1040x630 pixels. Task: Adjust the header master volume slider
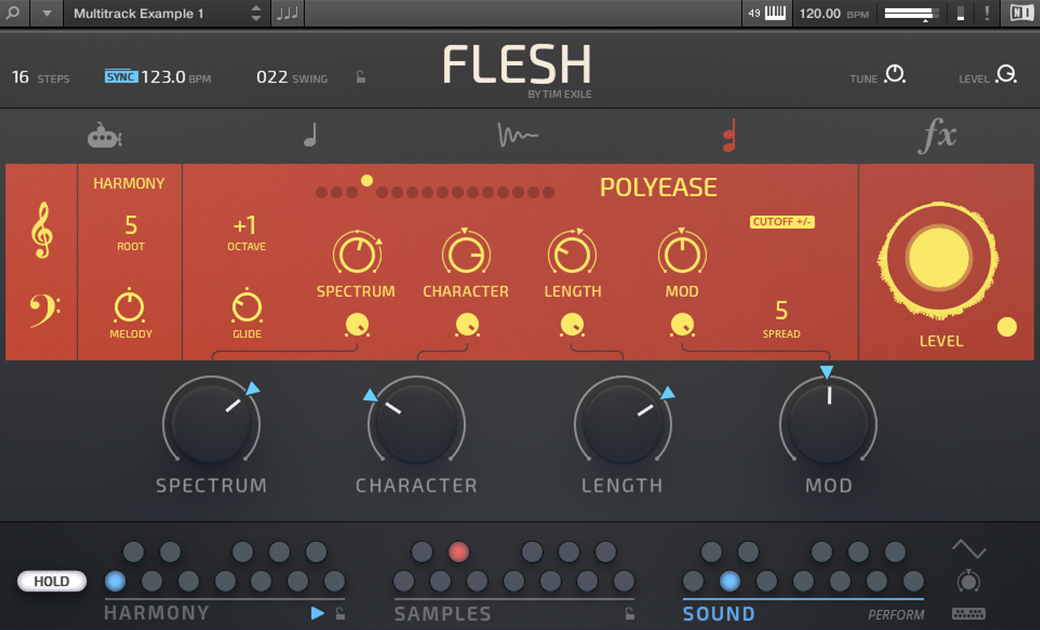click(x=911, y=13)
